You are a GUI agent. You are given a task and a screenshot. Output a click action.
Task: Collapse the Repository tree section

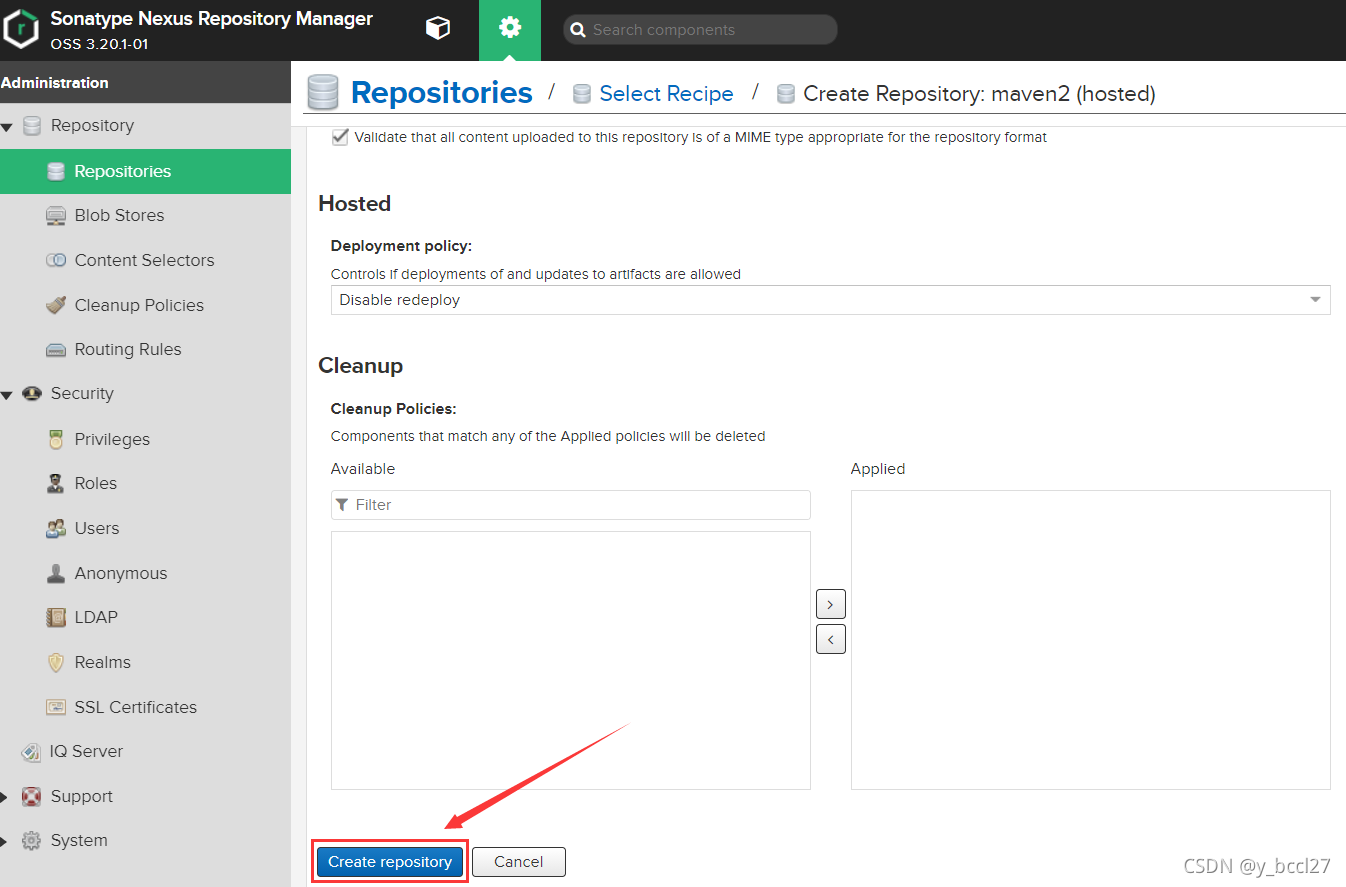tap(7, 127)
